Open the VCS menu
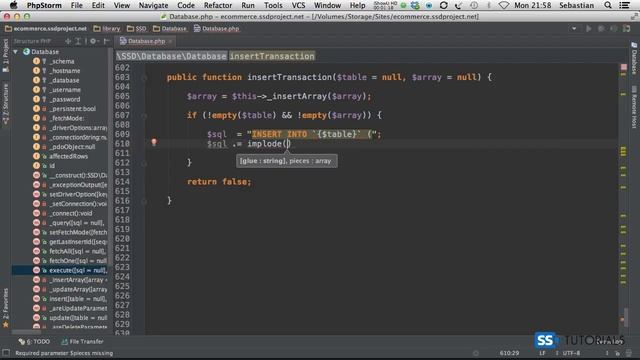Screen dimensions: 640x360 coord(298,5)
